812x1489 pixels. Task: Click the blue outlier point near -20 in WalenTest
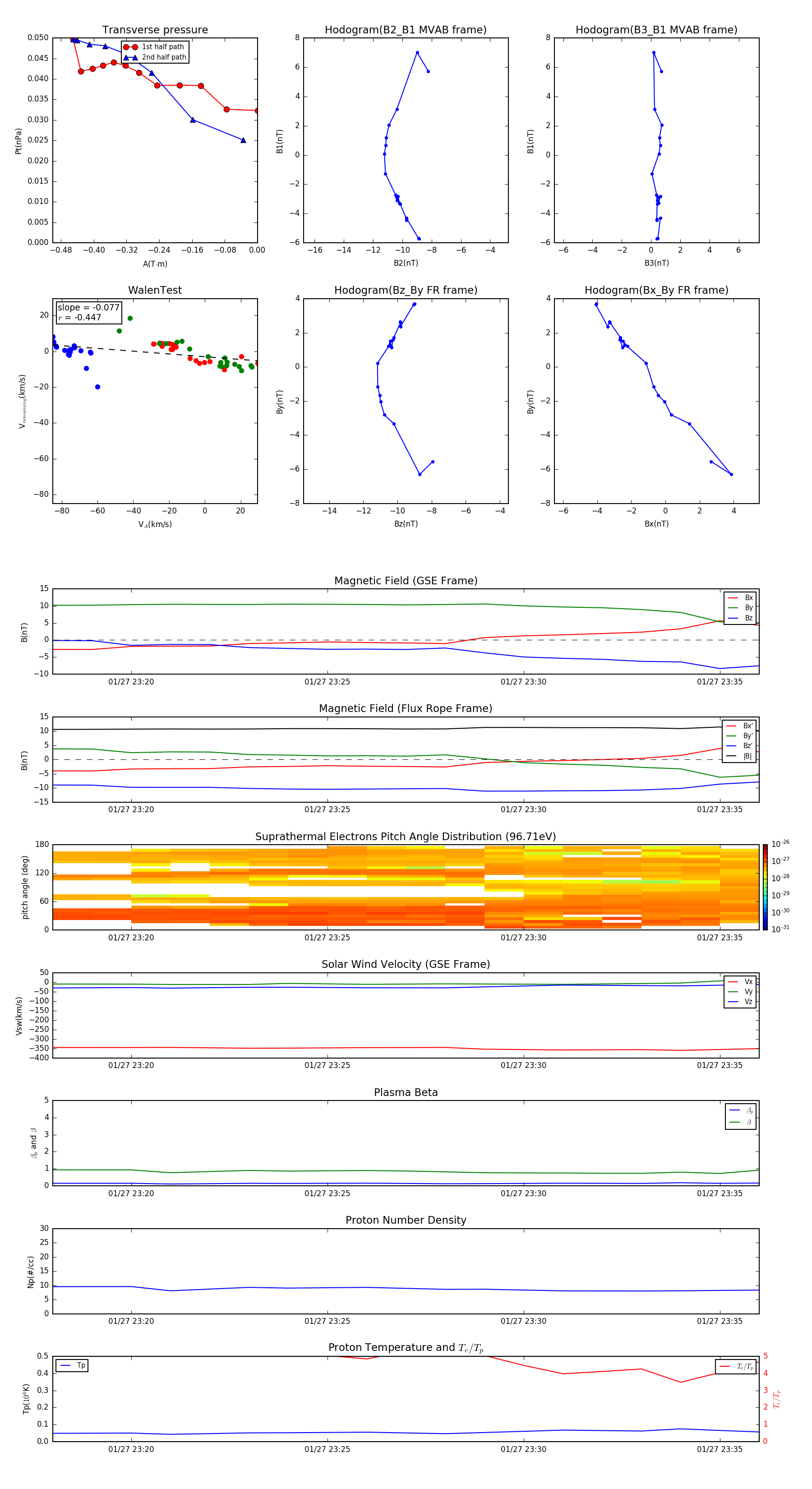(x=98, y=387)
